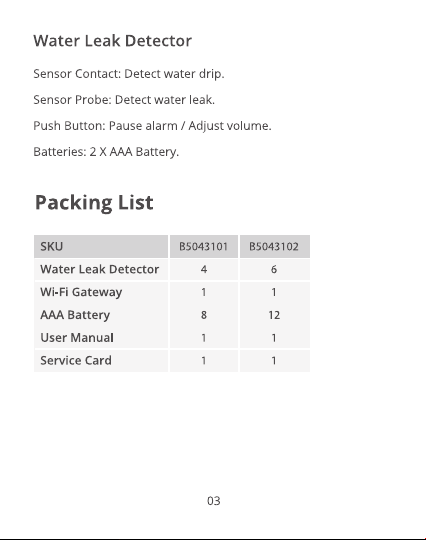
Task: Click the User Manual row label
Action: coord(77,338)
